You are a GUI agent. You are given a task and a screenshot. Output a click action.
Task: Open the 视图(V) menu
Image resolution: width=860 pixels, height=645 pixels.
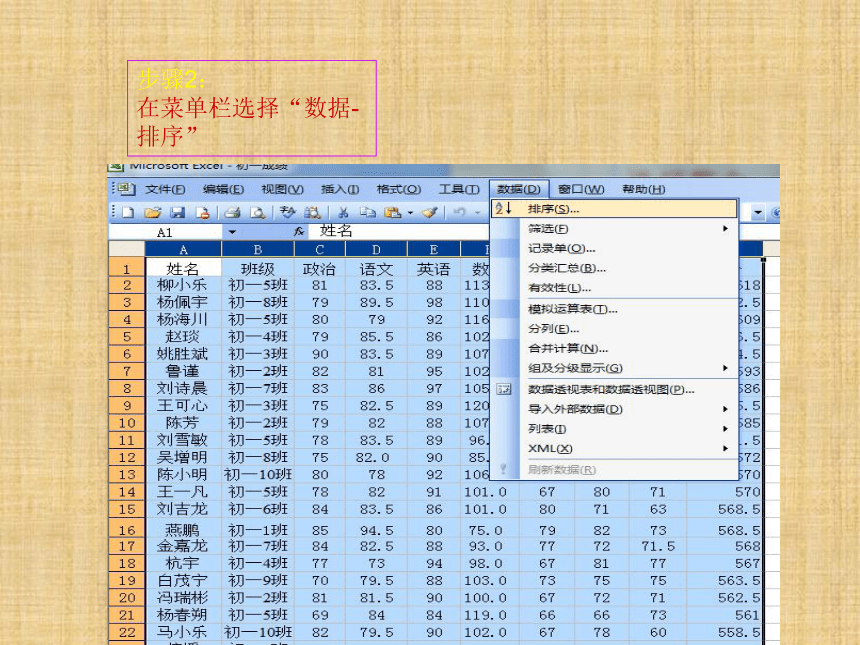(x=282, y=189)
